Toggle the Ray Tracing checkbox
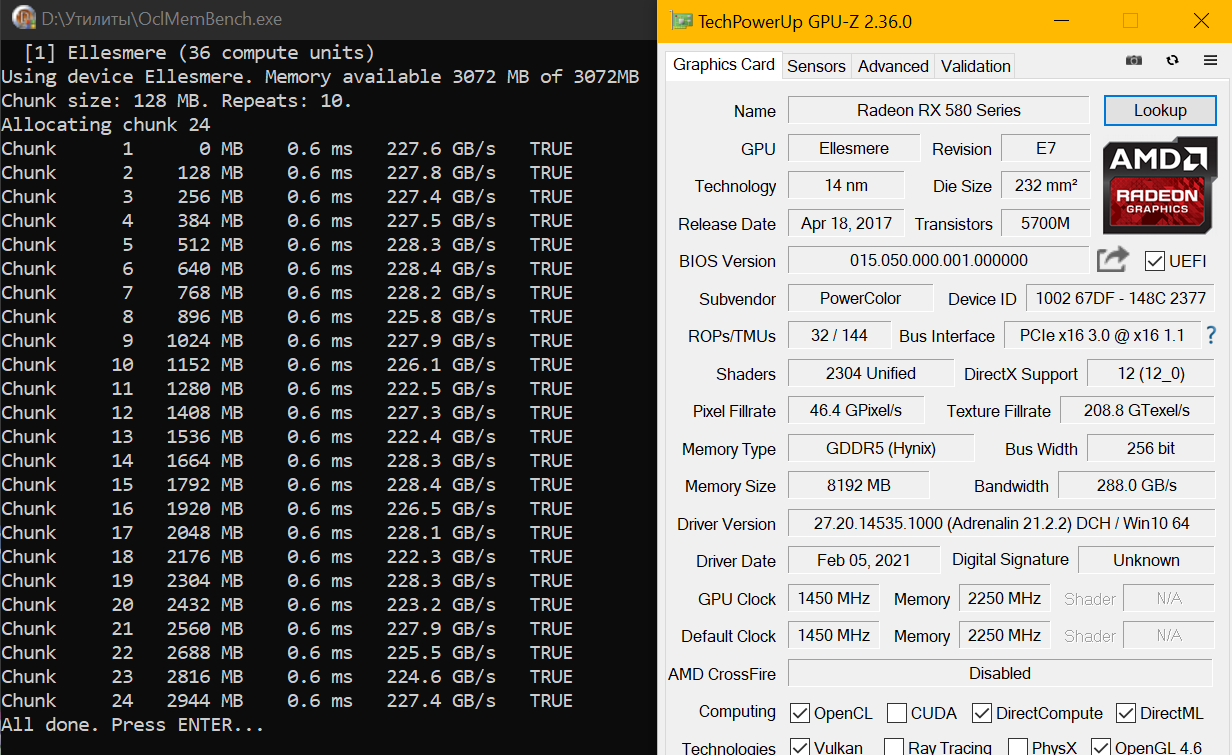This screenshot has width=1232, height=755. [894, 747]
